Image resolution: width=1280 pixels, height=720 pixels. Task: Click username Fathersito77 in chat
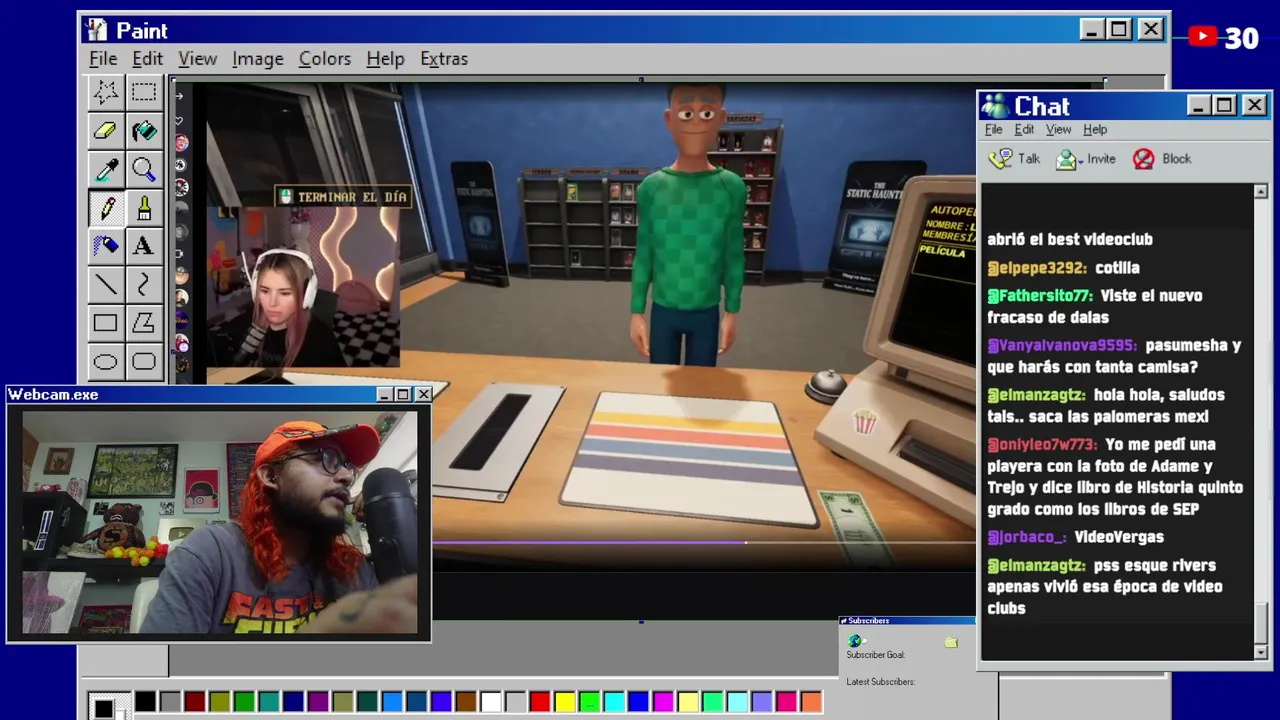click(x=1039, y=296)
